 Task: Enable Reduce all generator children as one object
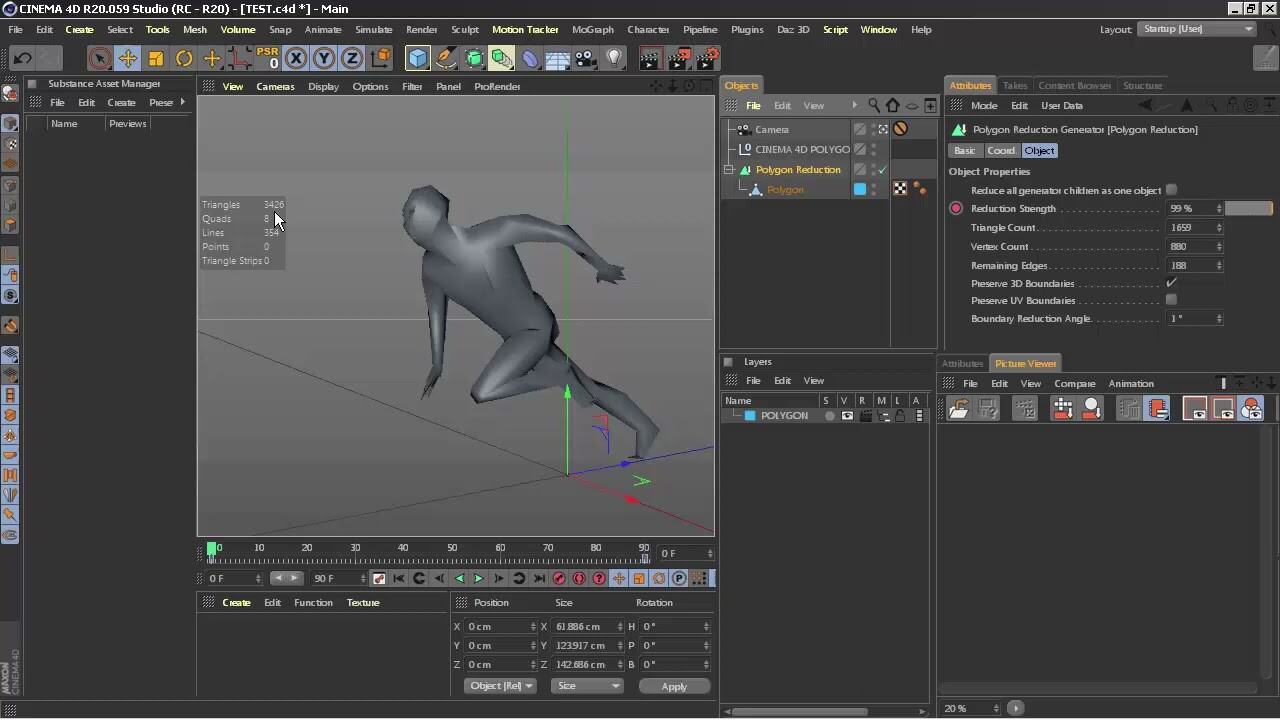click(x=1171, y=190)
